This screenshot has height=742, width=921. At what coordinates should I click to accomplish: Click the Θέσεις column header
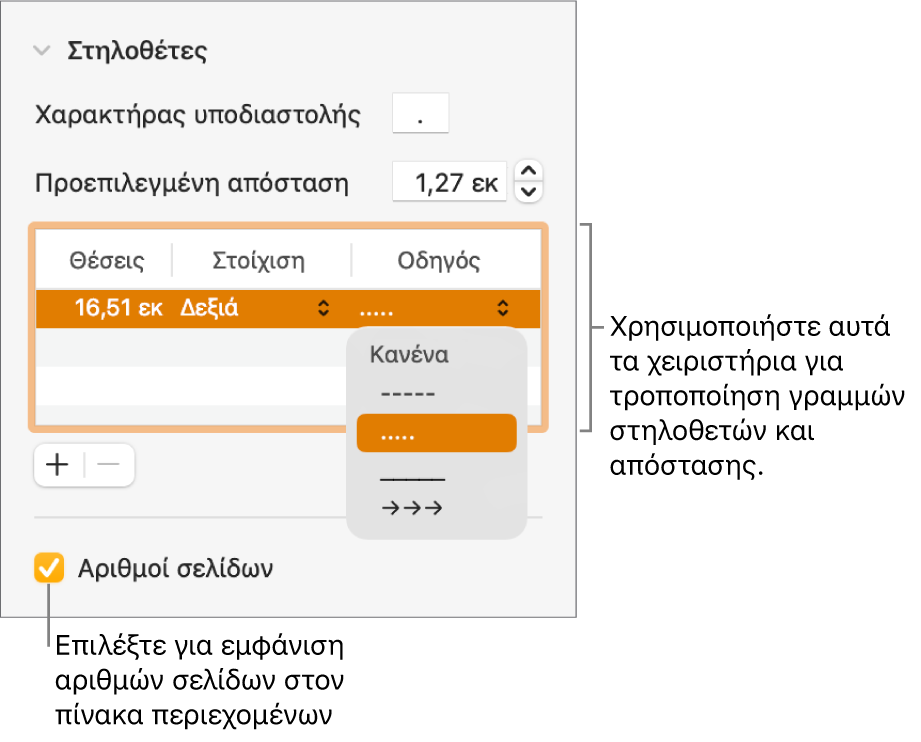click(106, 261)
